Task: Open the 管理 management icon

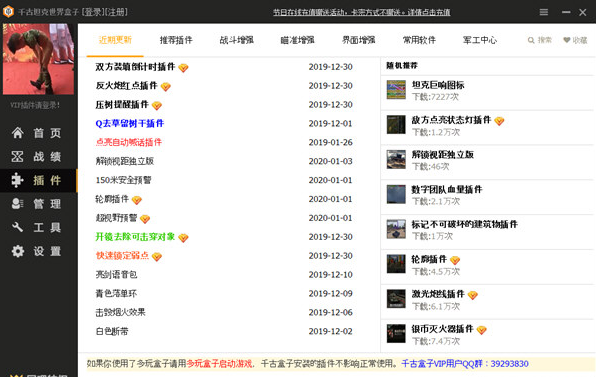Action: [x=17, y=204]
